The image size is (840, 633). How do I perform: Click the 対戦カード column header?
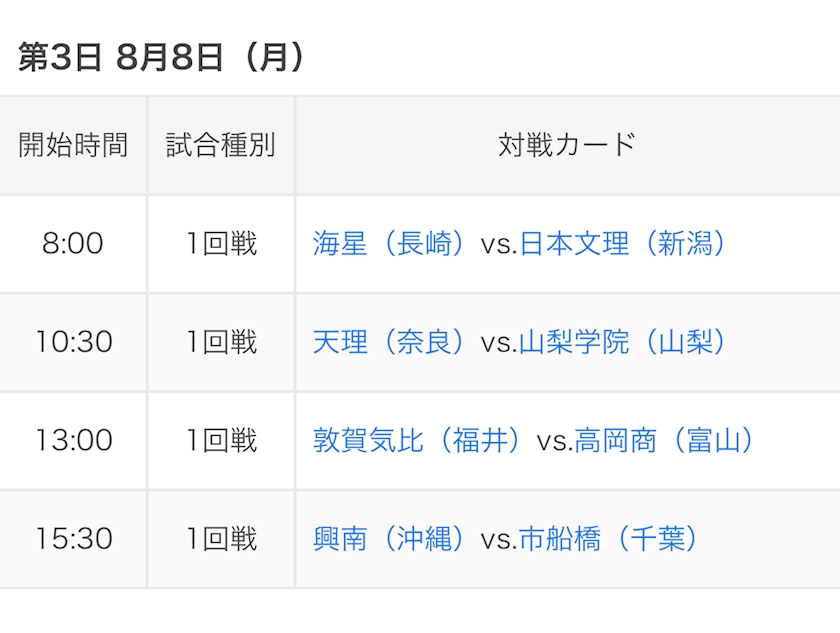(568, 145)
